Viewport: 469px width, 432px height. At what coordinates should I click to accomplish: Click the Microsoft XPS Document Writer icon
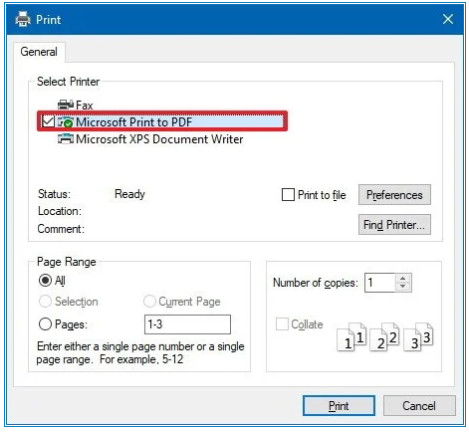66,139
